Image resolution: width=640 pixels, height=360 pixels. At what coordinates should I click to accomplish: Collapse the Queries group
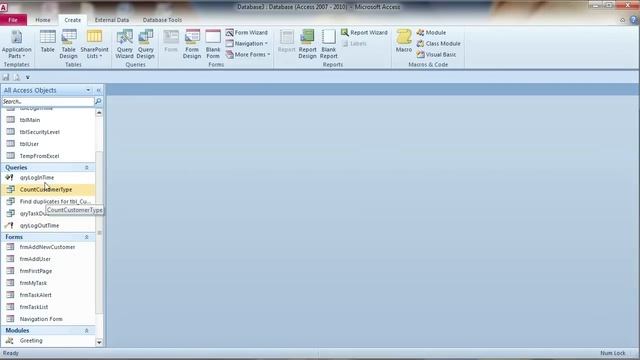[x=87, y=168]
